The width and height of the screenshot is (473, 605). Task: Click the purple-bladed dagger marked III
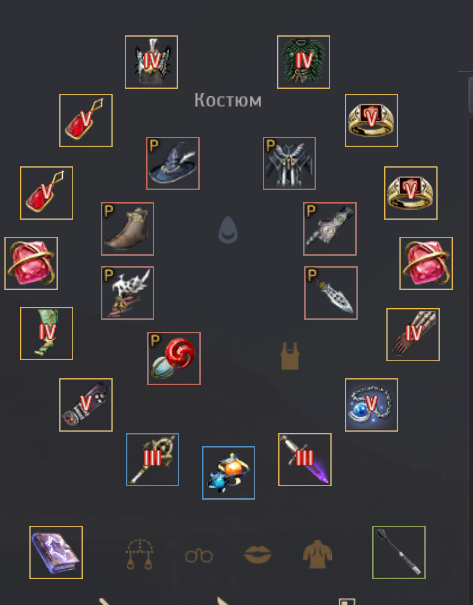(304, 460)
